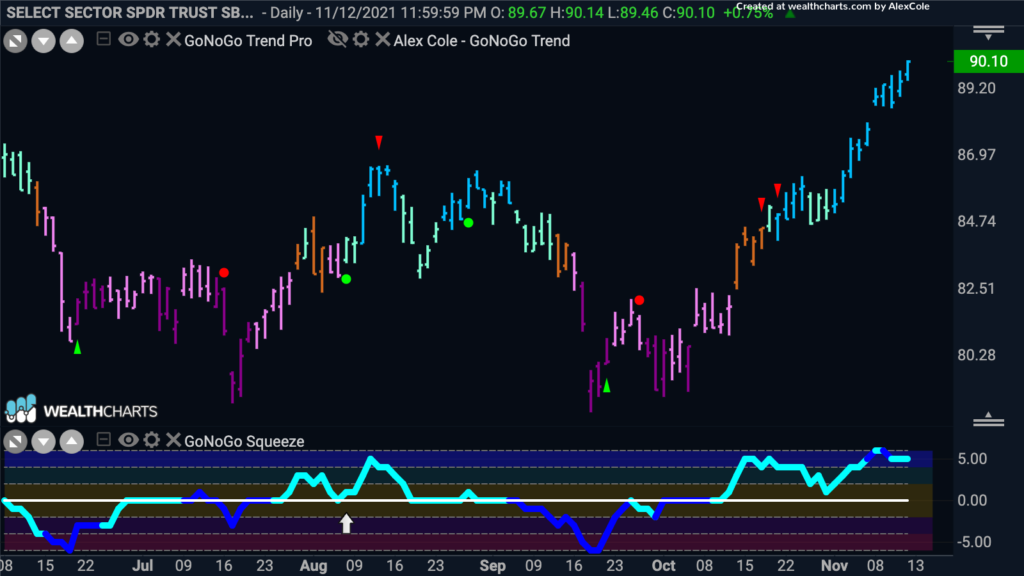Click the +0.75% change value

(x=748, y=12)
